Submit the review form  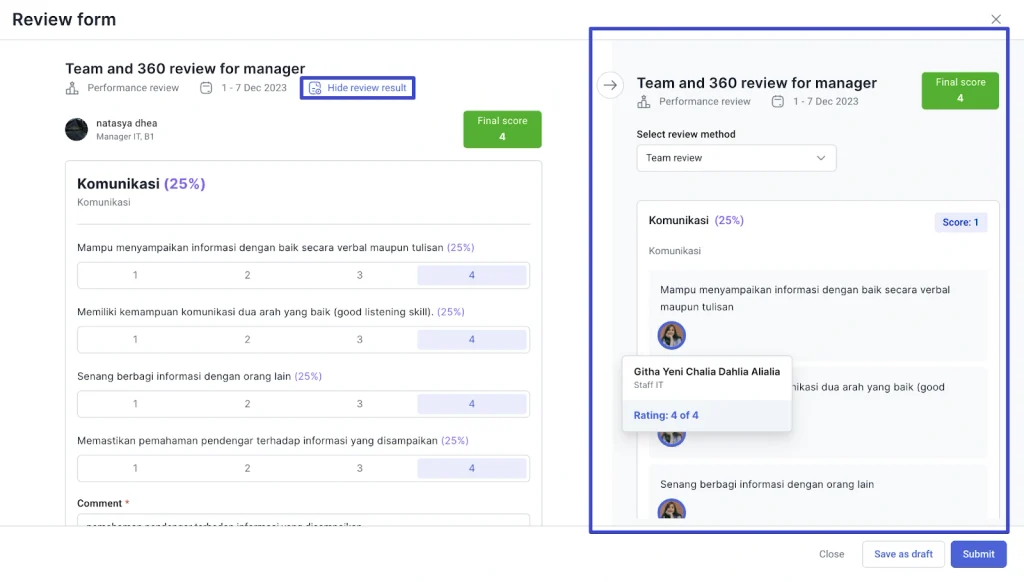(978, 554)
